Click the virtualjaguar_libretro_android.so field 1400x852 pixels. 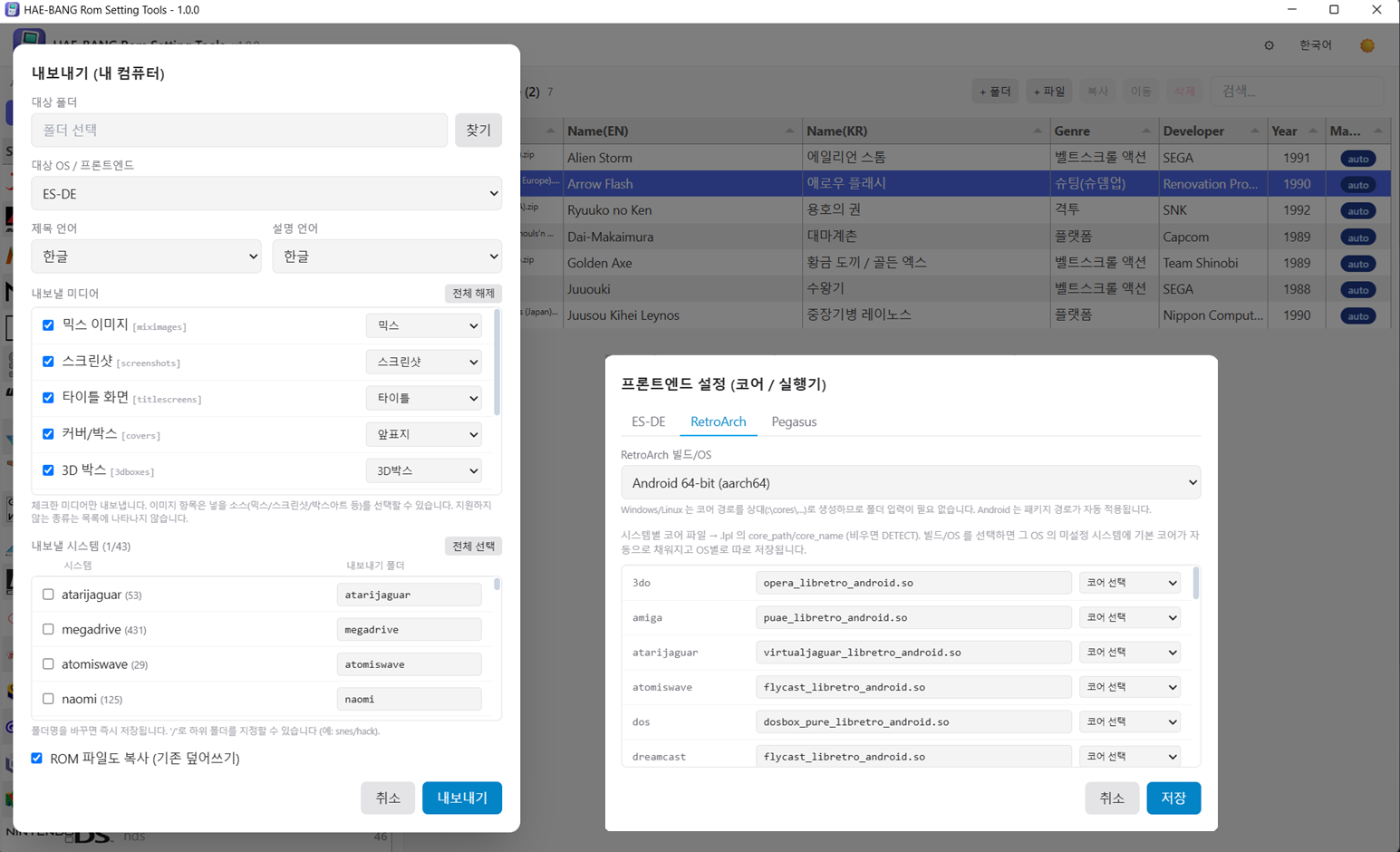pos(913,652)
